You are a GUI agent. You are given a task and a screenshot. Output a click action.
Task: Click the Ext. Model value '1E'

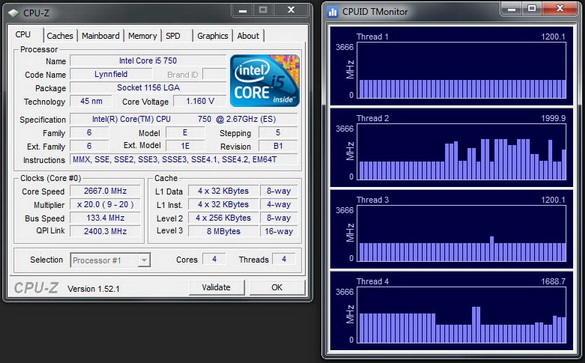(185, 146)
